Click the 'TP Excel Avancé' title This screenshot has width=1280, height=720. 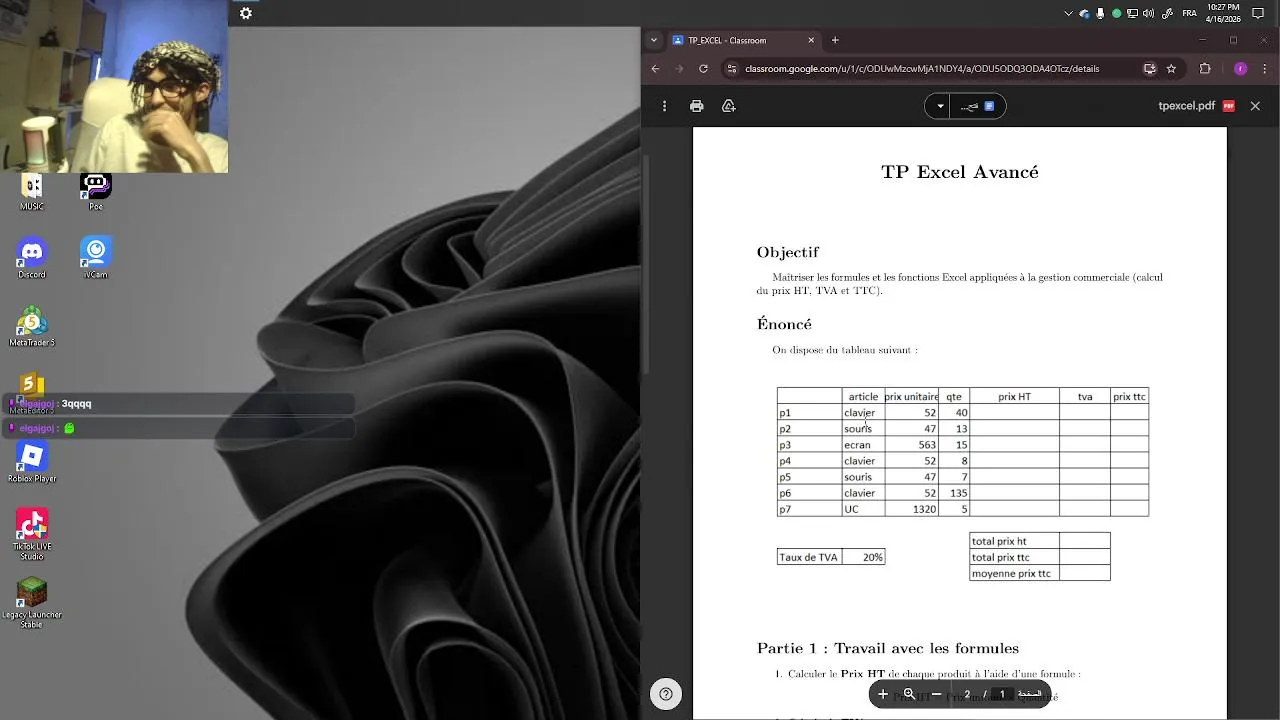(x=959, y=172)
